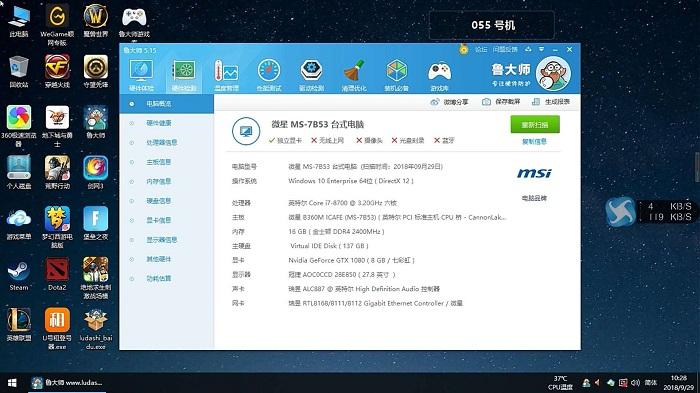
Task: Open 问题反馈 feedback link
Action: tap(505, 50)
